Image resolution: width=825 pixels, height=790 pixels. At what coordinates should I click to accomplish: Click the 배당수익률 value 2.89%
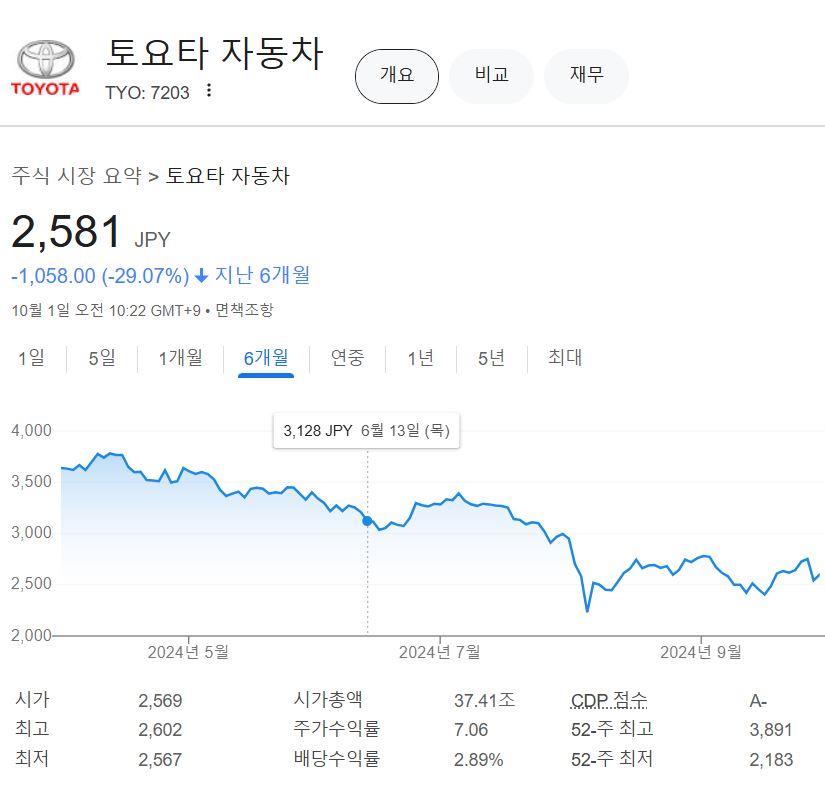[478, 759]
